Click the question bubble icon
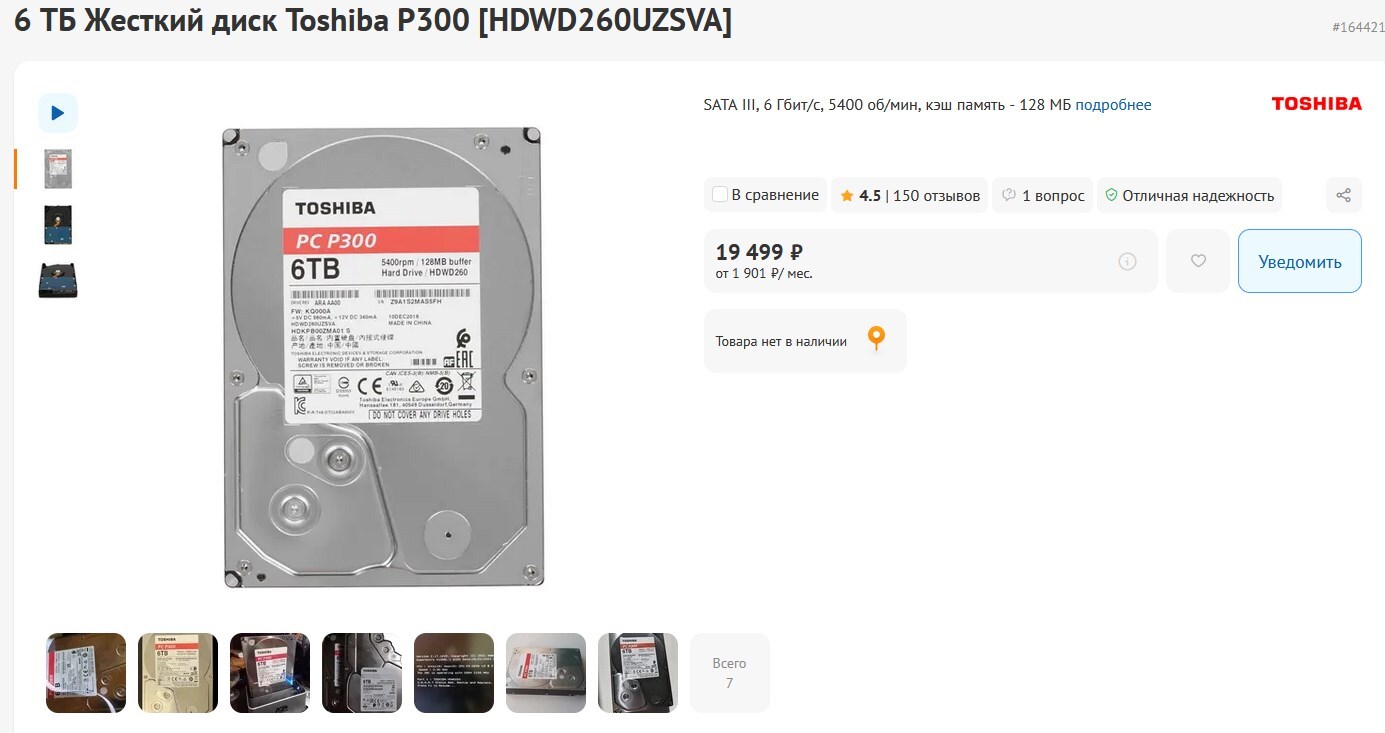This screenshot has height=733, width=1385. (x=1009, y=195)
